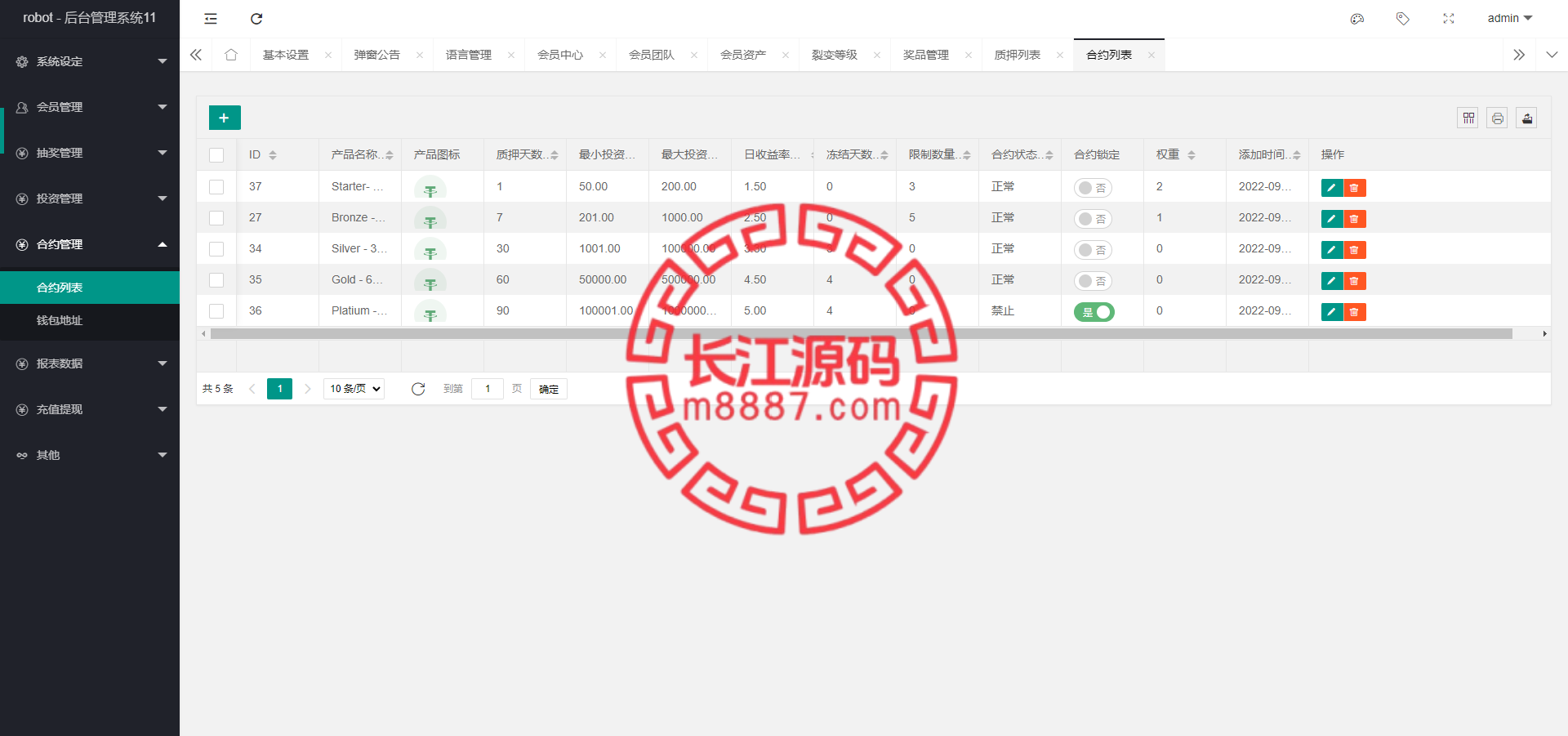Collapse the sidebar menu icon
Screen dimensions: 1568x736
(211, 19)
